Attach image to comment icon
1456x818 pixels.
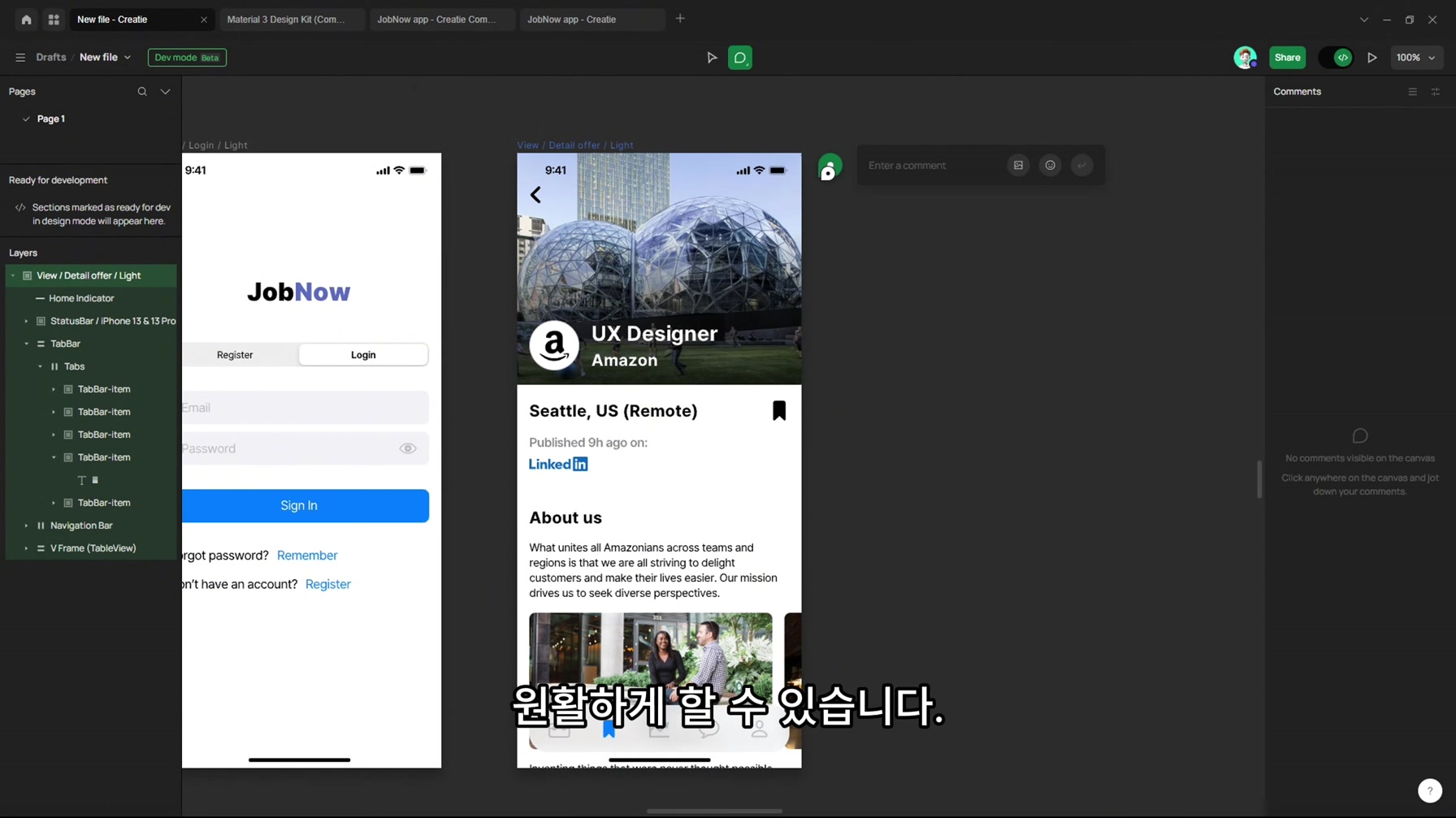point(1018,166)
